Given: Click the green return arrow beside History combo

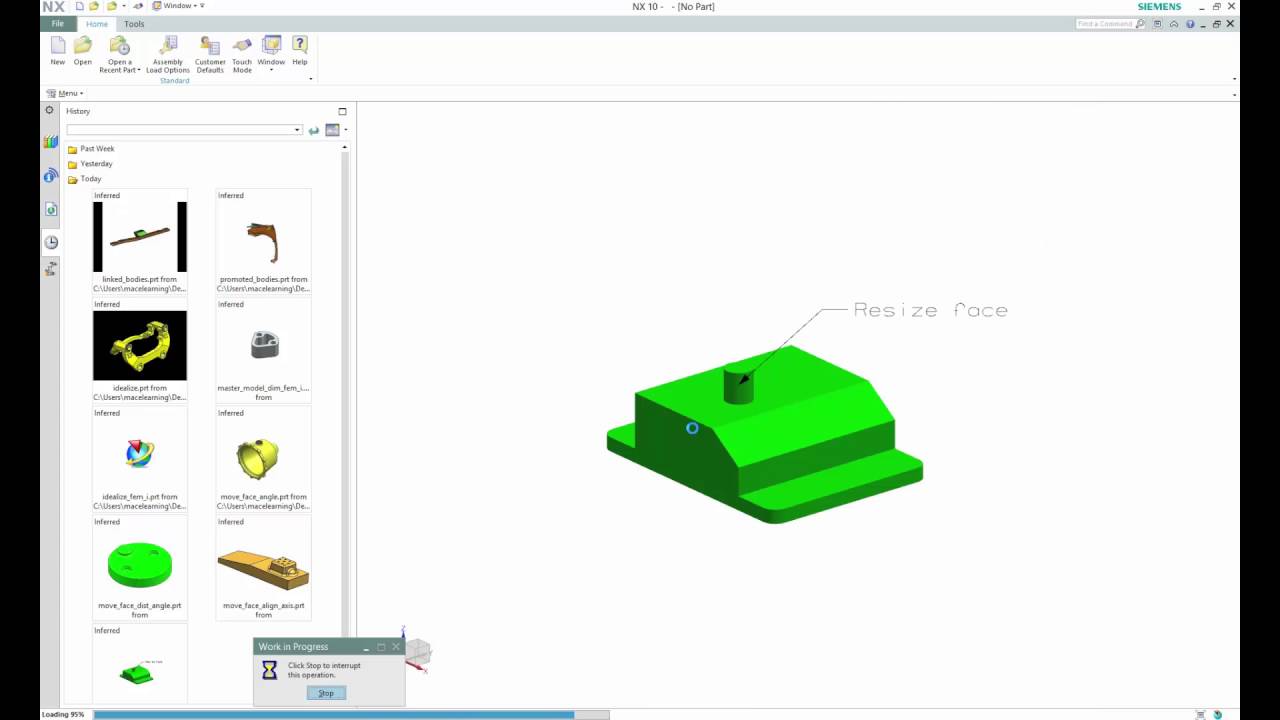Looking at the screenshot, I should (314, 130).
